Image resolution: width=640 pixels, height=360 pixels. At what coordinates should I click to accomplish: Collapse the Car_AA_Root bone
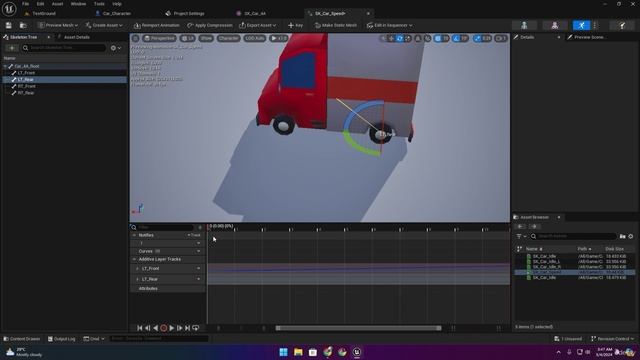click(x=5, y=66)
